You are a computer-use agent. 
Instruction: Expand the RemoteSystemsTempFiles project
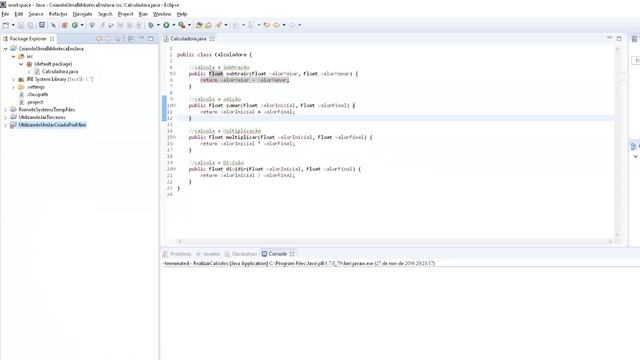(6, 110)
